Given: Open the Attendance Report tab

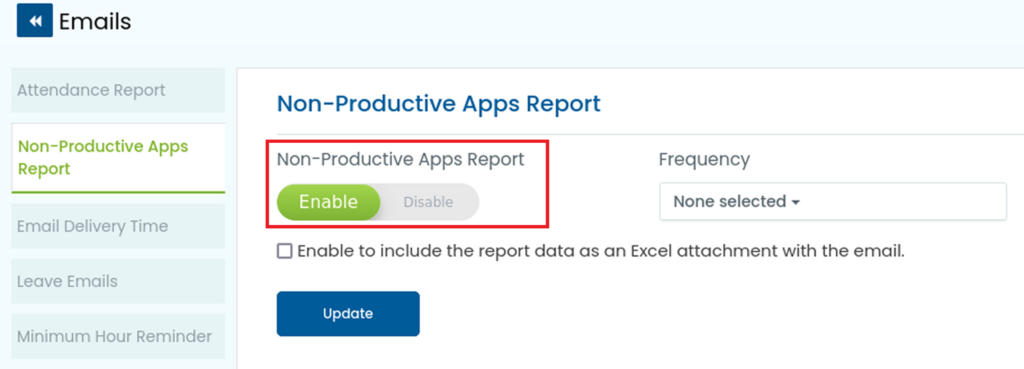Looking at the screenshot, I should [118, 90].
